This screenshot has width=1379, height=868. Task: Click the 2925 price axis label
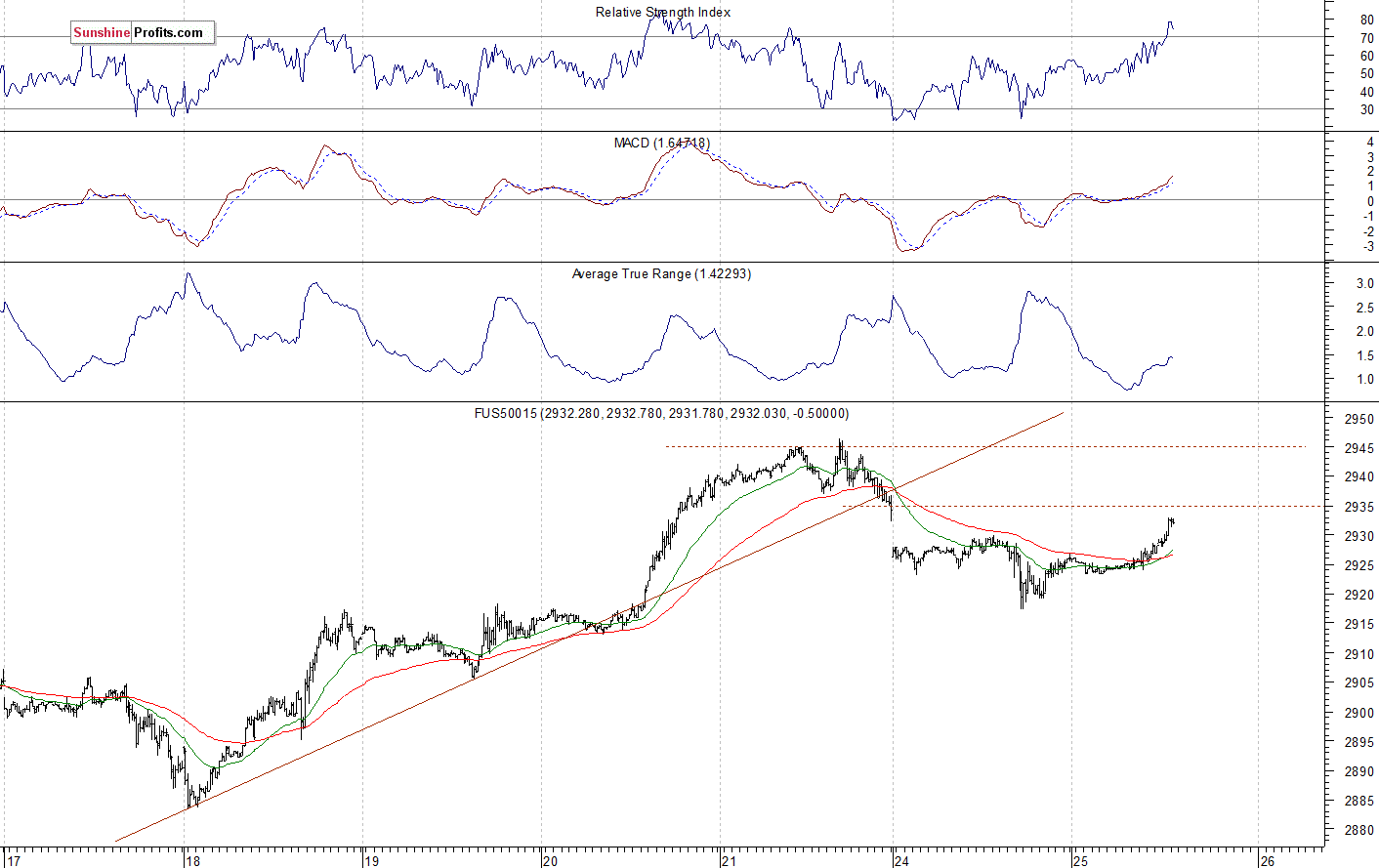click(1359, 565)
